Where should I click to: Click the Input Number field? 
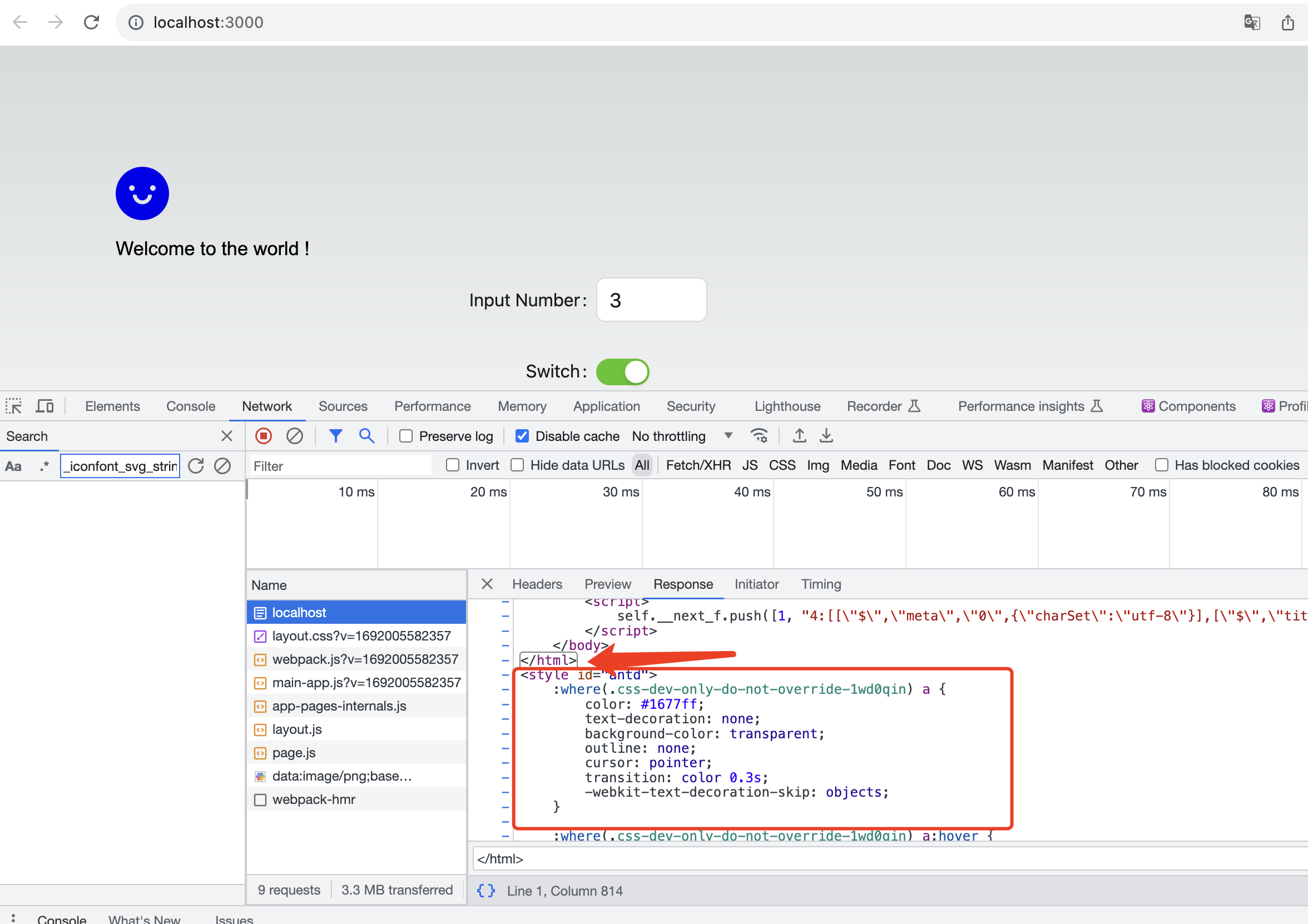coord(651,300)
